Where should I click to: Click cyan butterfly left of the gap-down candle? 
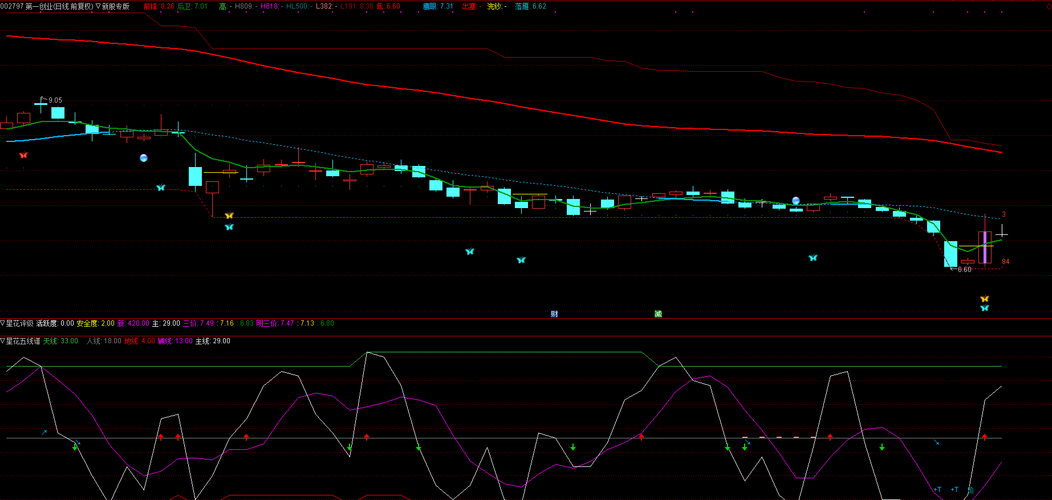[x=160, y=188]
